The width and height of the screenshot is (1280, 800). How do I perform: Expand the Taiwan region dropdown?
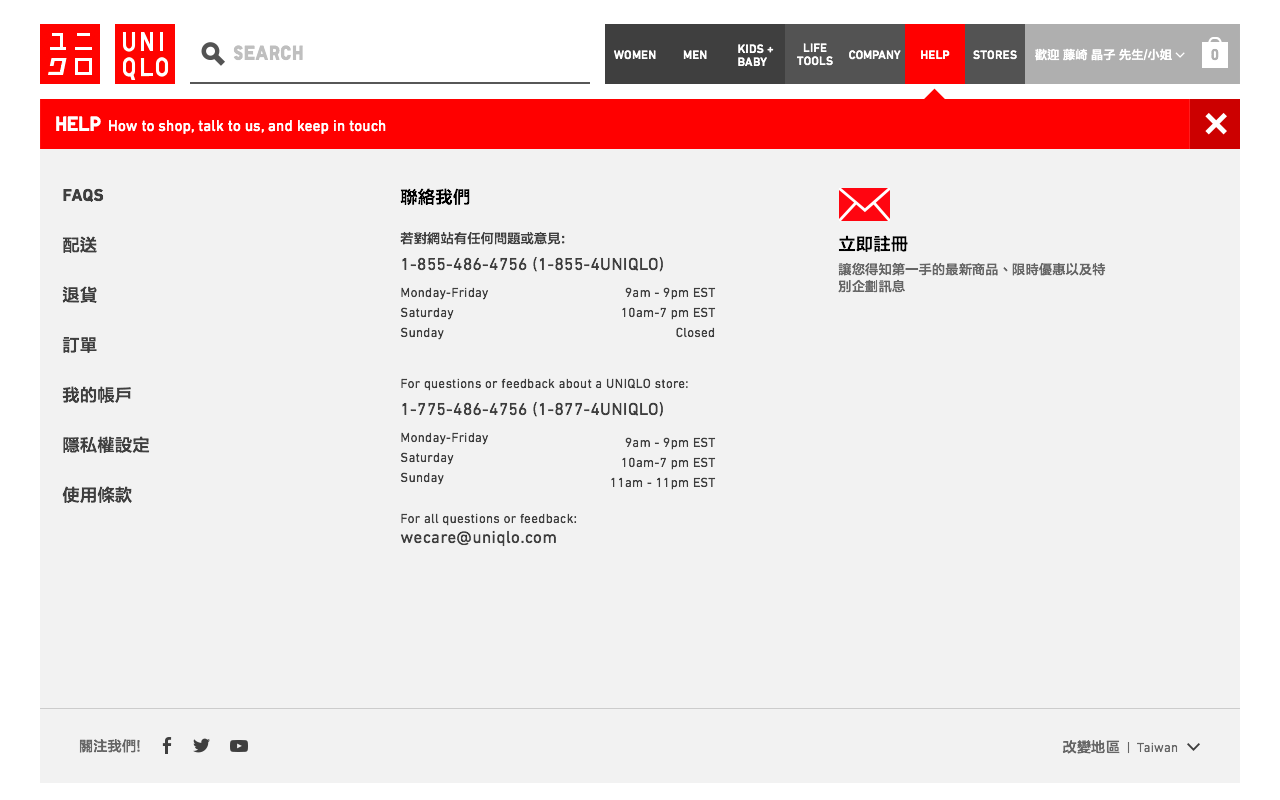1167,747
